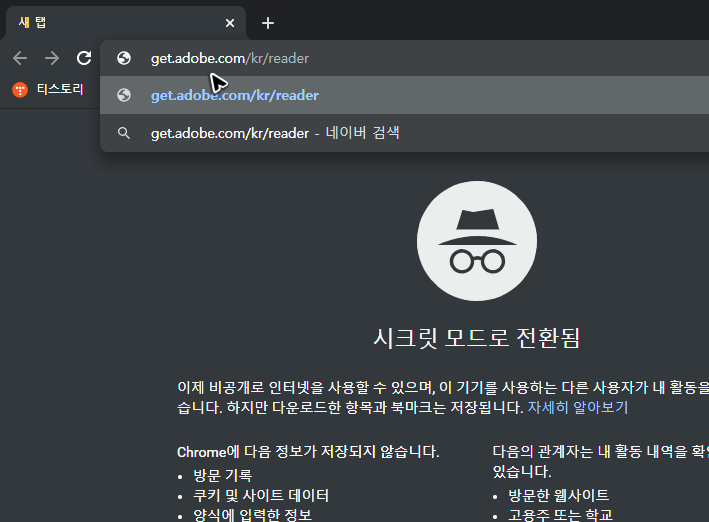Click the forward navigation arrow
The width and height of the screenshot is (709, 522).
tap(52, 58)
